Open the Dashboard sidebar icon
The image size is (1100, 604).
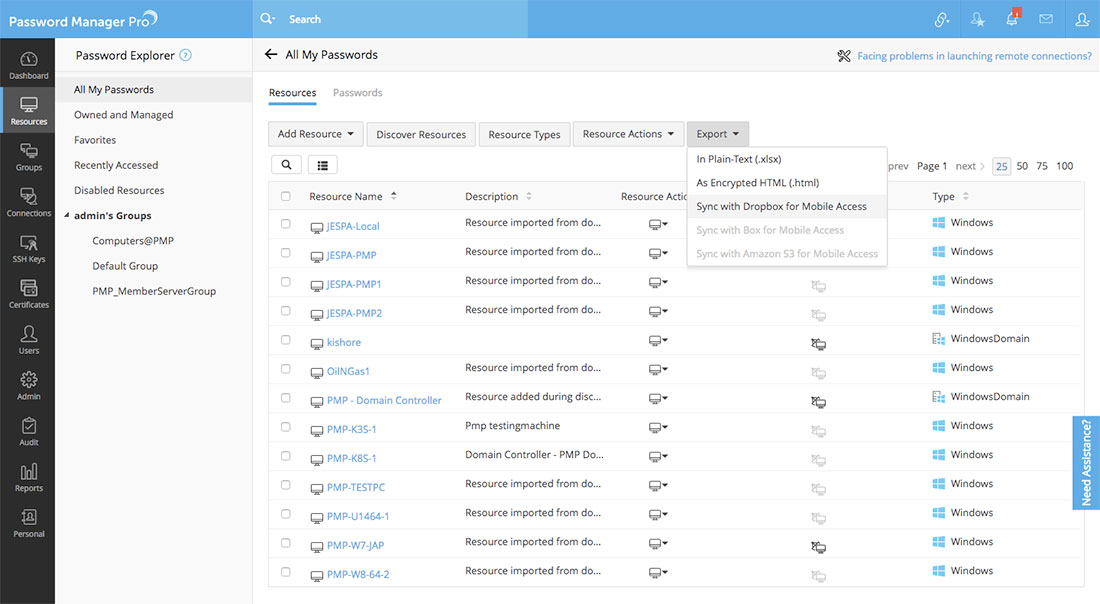click(28, 65)
